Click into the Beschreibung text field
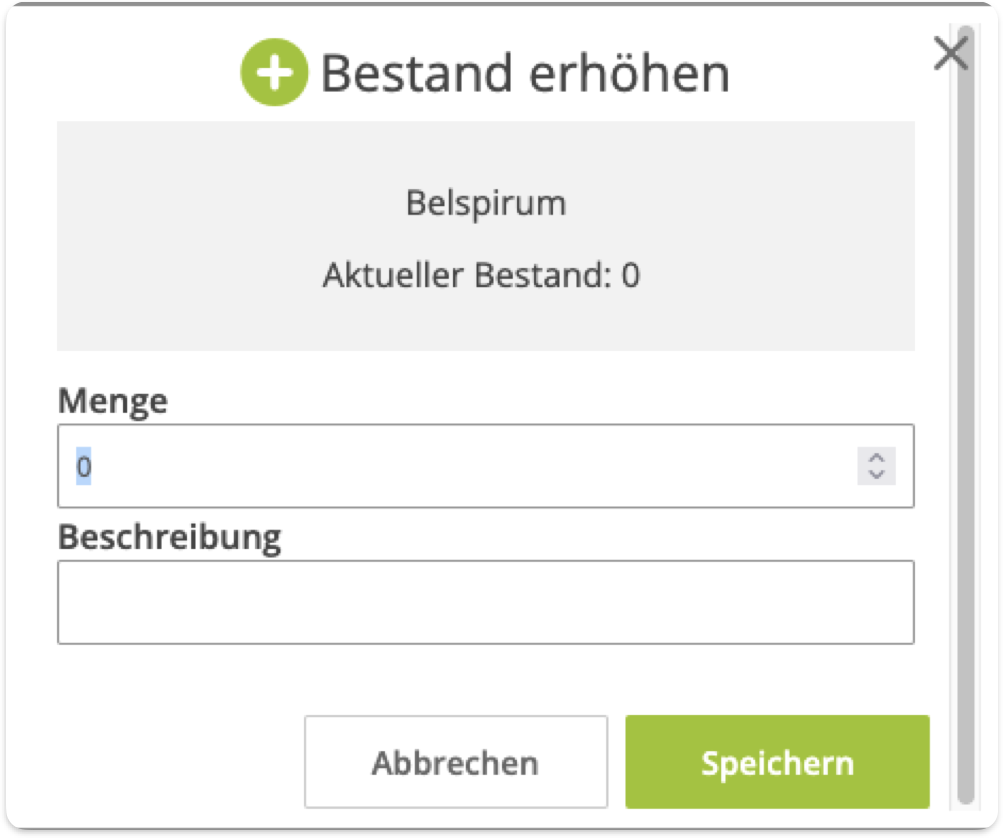1004x840 pixels. (x=485, y=602)
